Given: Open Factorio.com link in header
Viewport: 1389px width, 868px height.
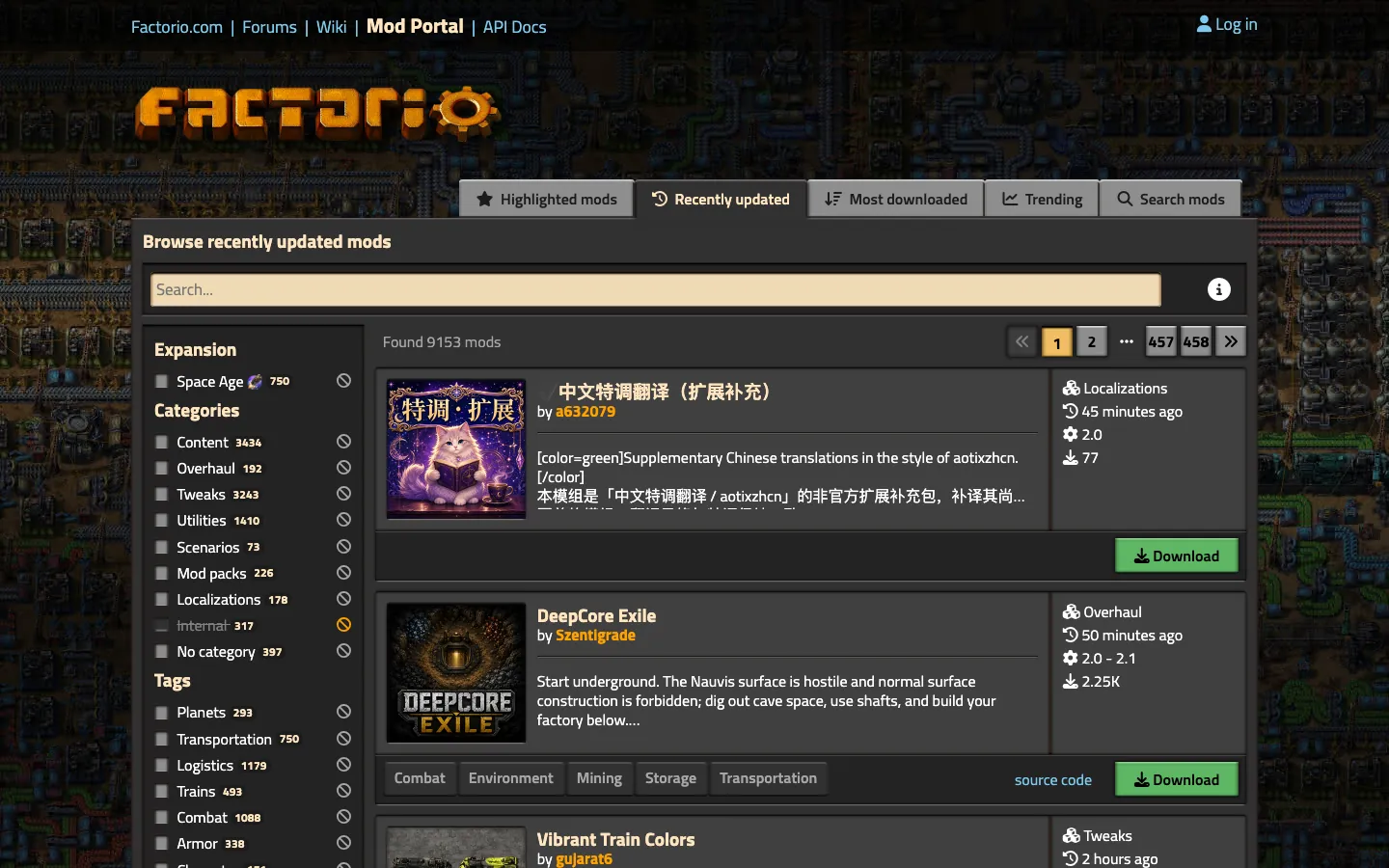Looking at the screenshot, I should click(177, 27).
